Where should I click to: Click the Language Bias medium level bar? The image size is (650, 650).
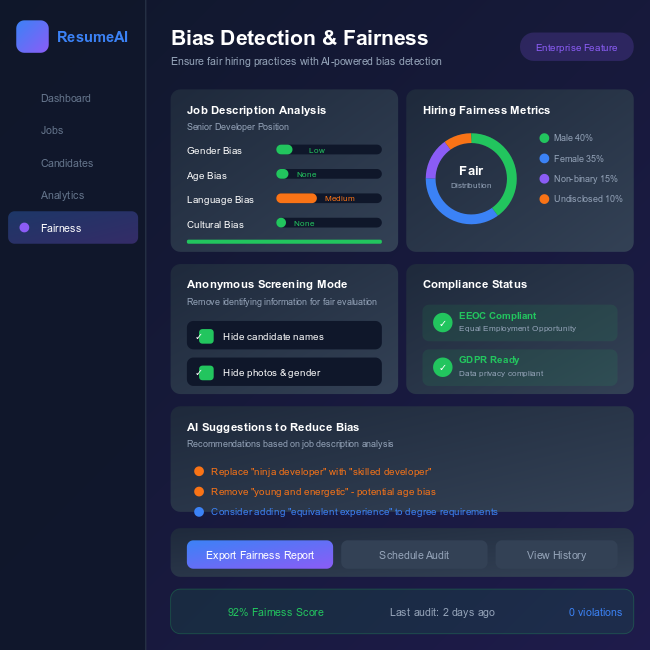pyautogui.click(x=329, y=198)
